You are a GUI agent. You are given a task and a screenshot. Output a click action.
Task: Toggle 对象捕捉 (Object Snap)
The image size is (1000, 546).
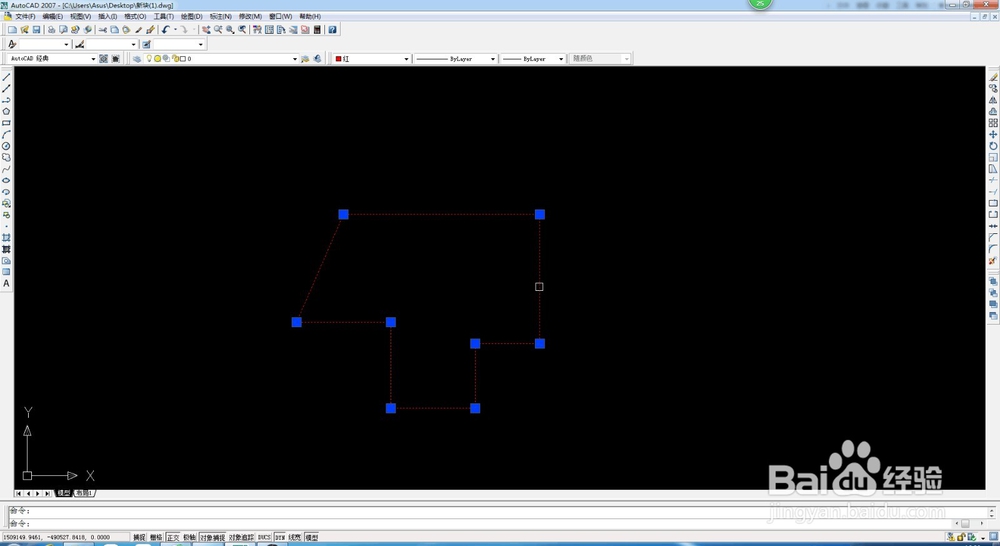(x=212, y=538)
